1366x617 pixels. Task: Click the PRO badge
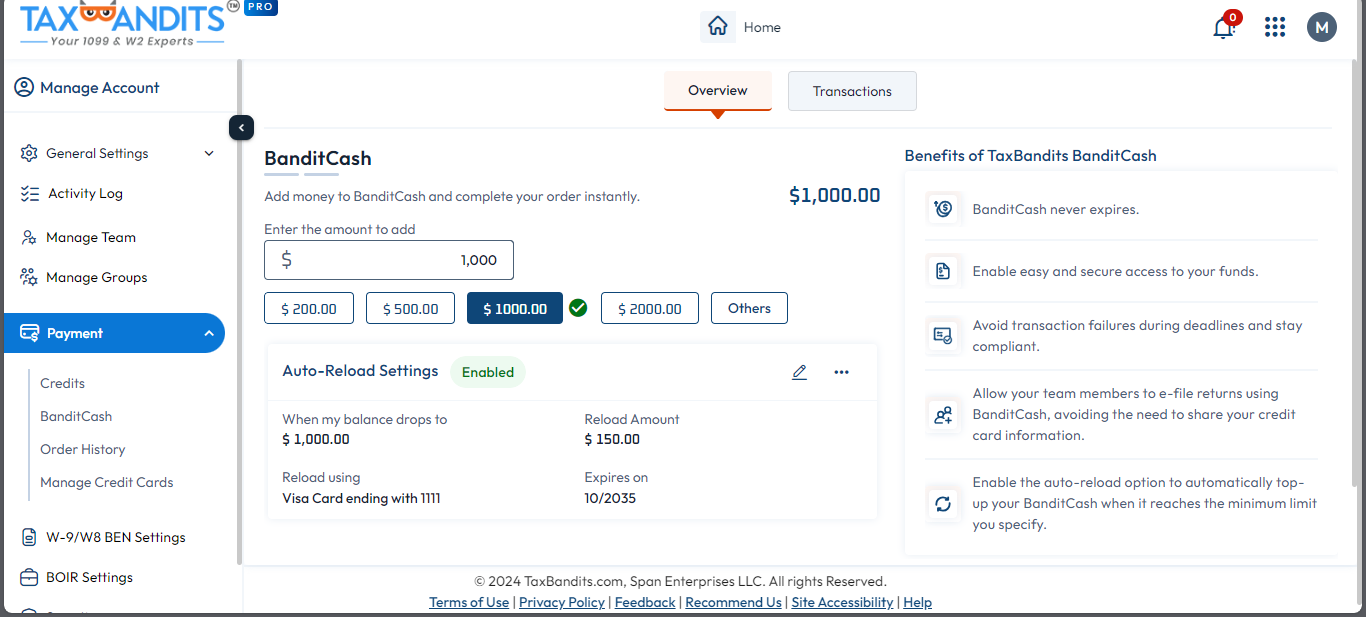pos(261,7)
